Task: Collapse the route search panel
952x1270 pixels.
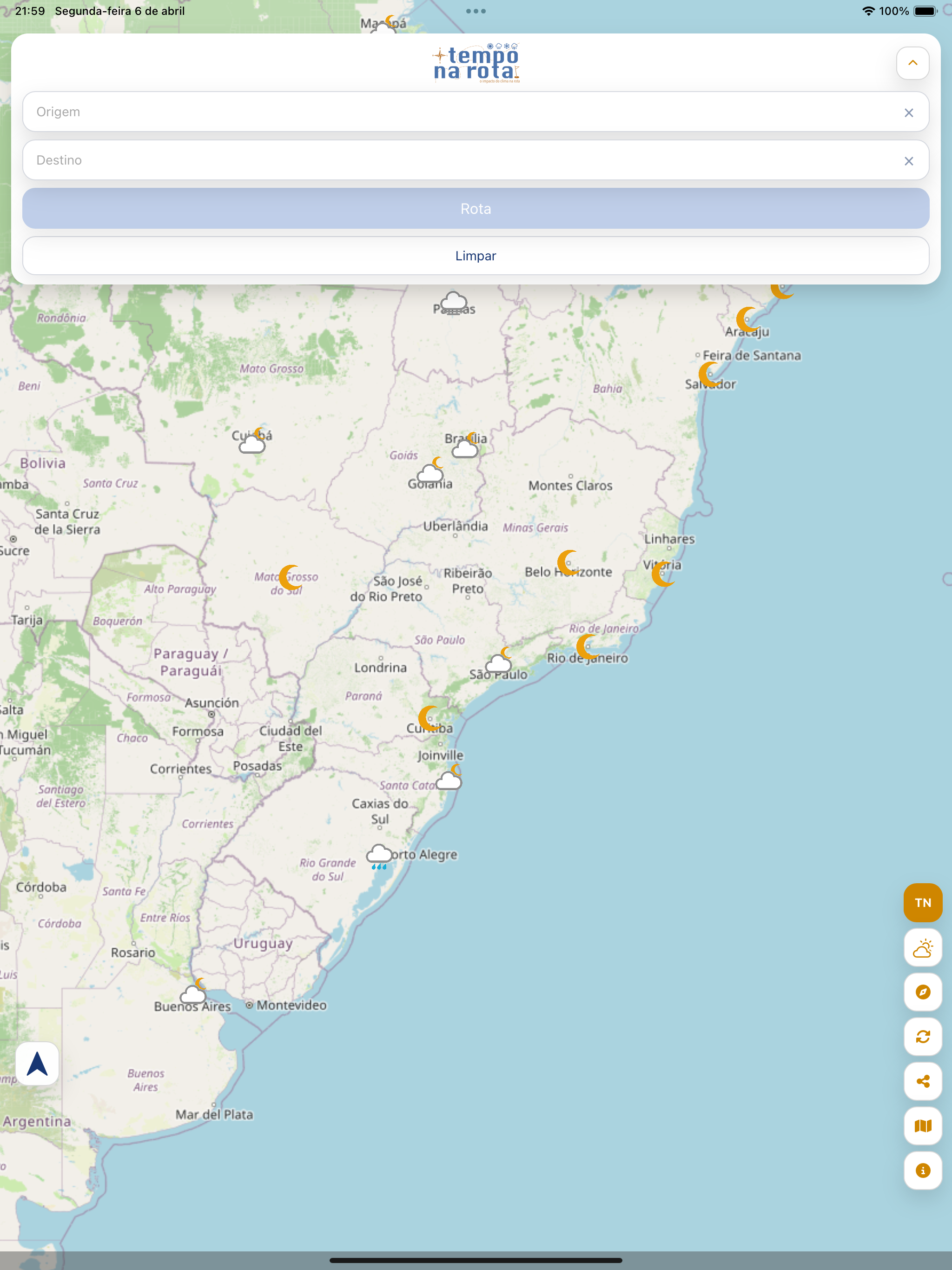Action: [912, 63]
